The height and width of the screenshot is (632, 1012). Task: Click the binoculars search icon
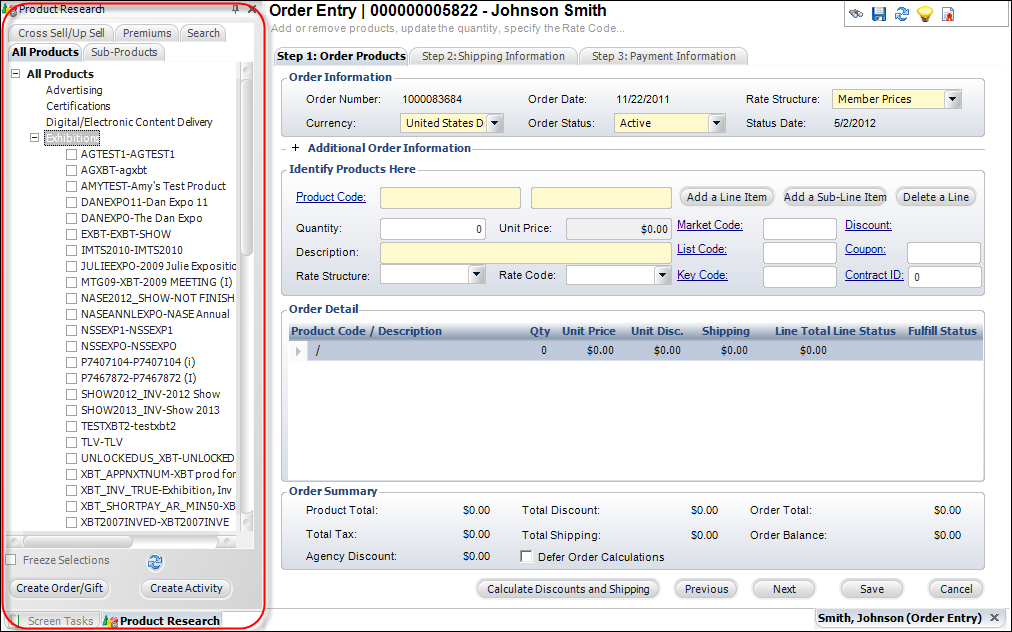pos(856,14)
